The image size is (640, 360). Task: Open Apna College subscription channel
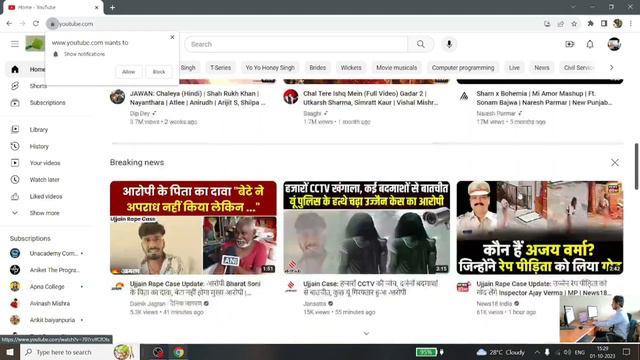tap(47, 287)
